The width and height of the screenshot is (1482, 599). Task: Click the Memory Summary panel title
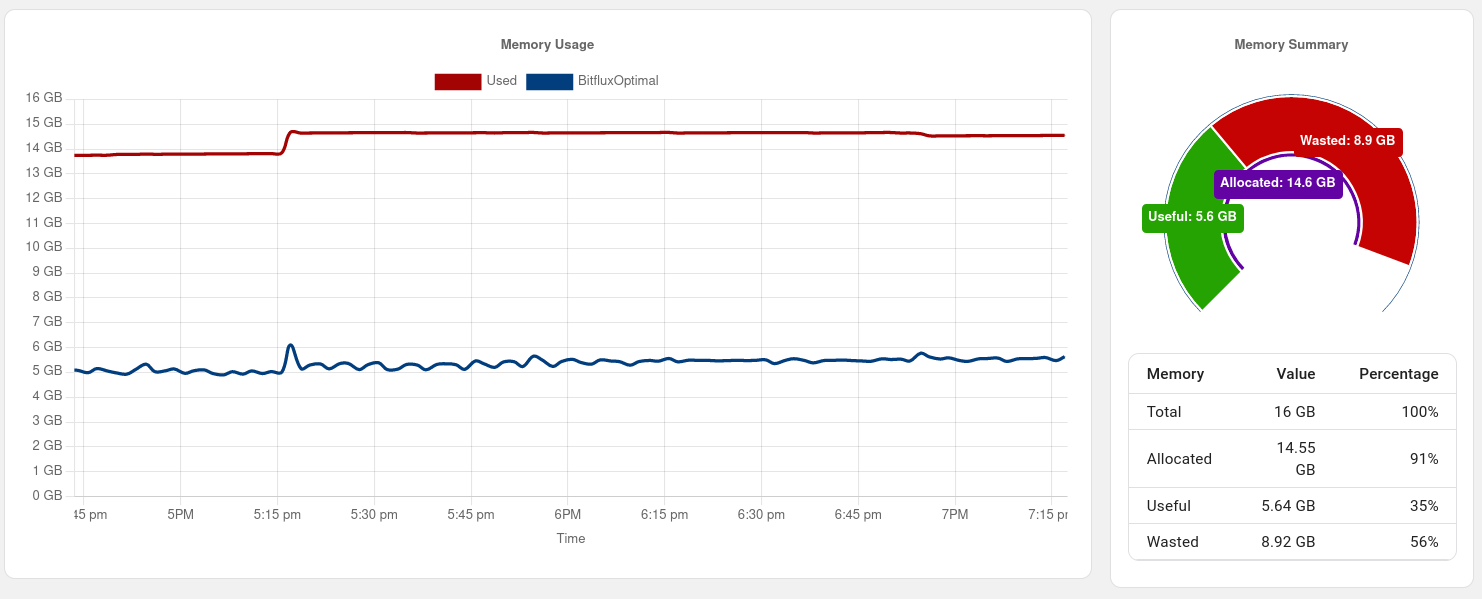pos(1291,45)
